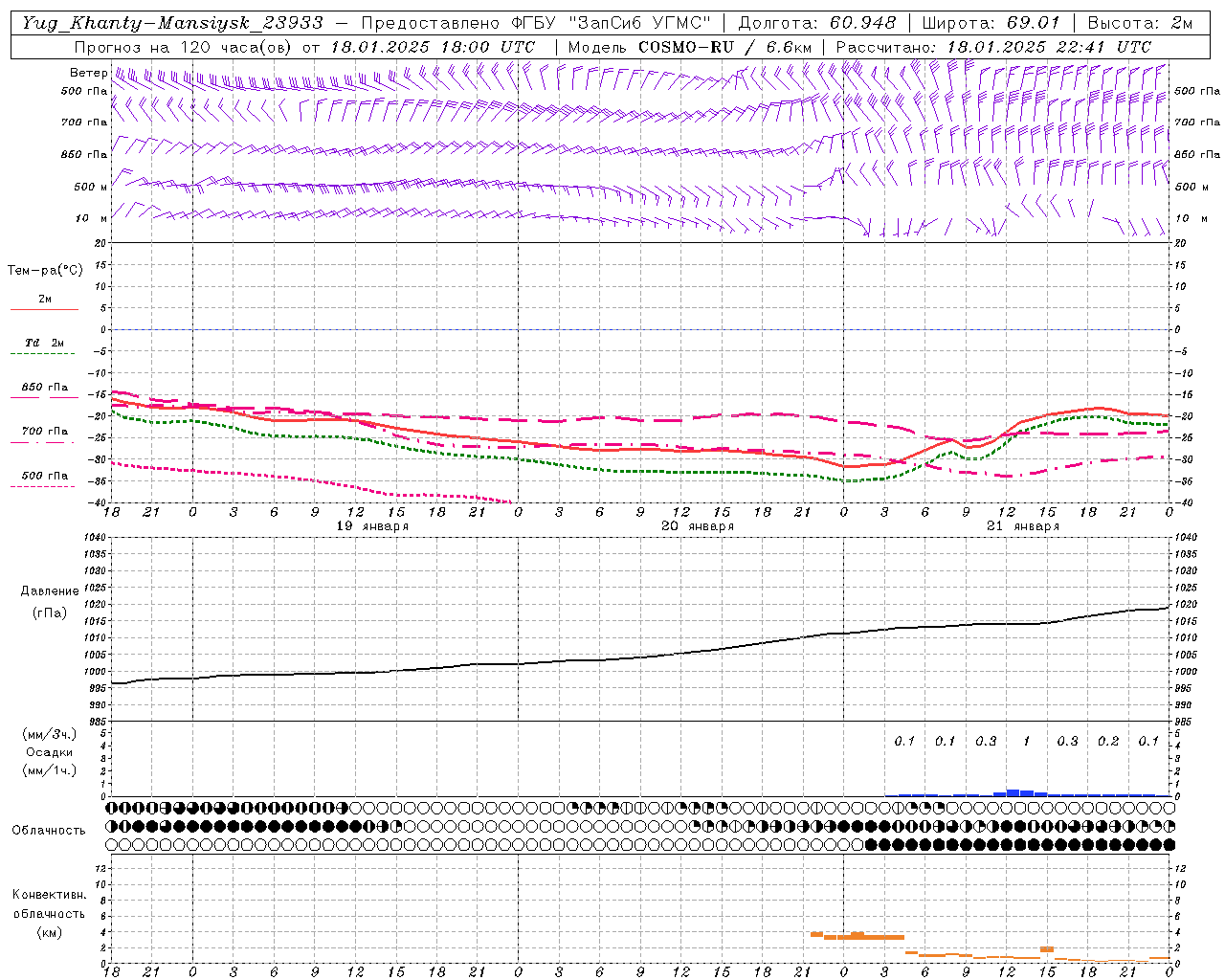This screenshot has height=980, width=1225.
Task: Click the 'Давление' pressure panel label
Action: (x=50, y=591)
